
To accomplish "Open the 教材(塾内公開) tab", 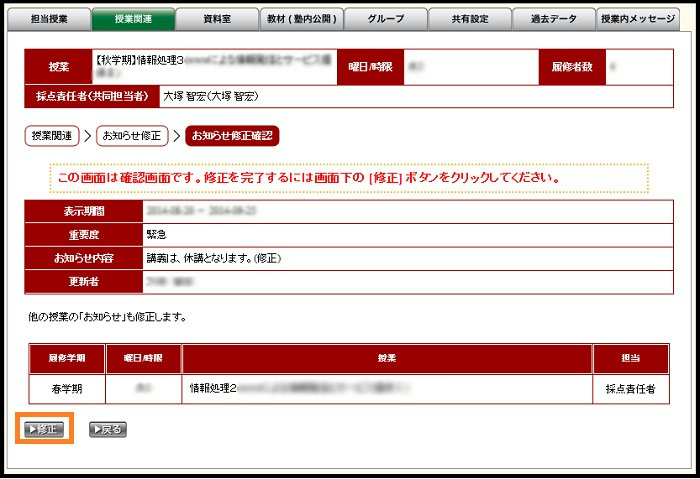I will point(302,19).
